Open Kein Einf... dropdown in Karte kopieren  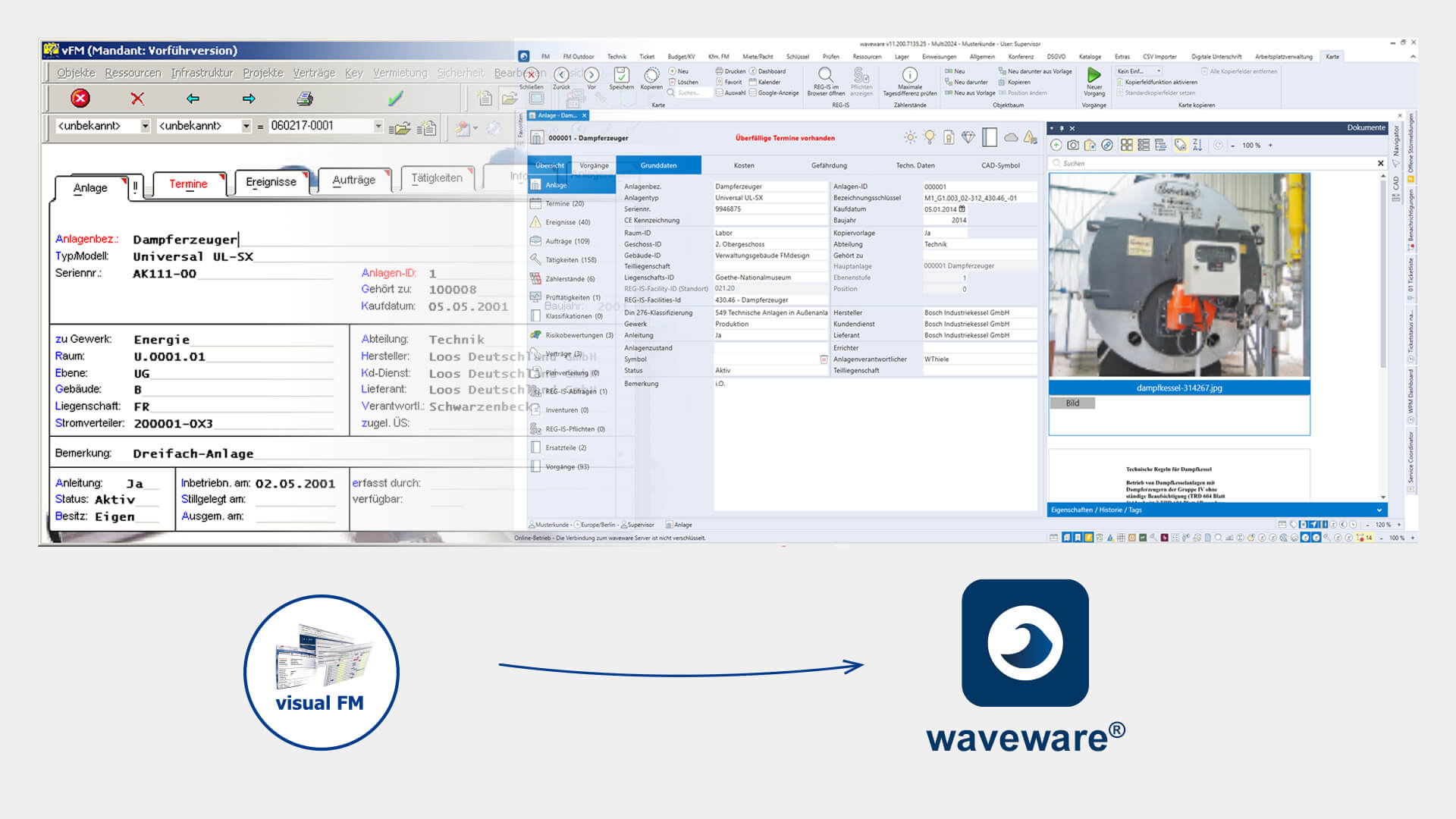[1139, 71]
